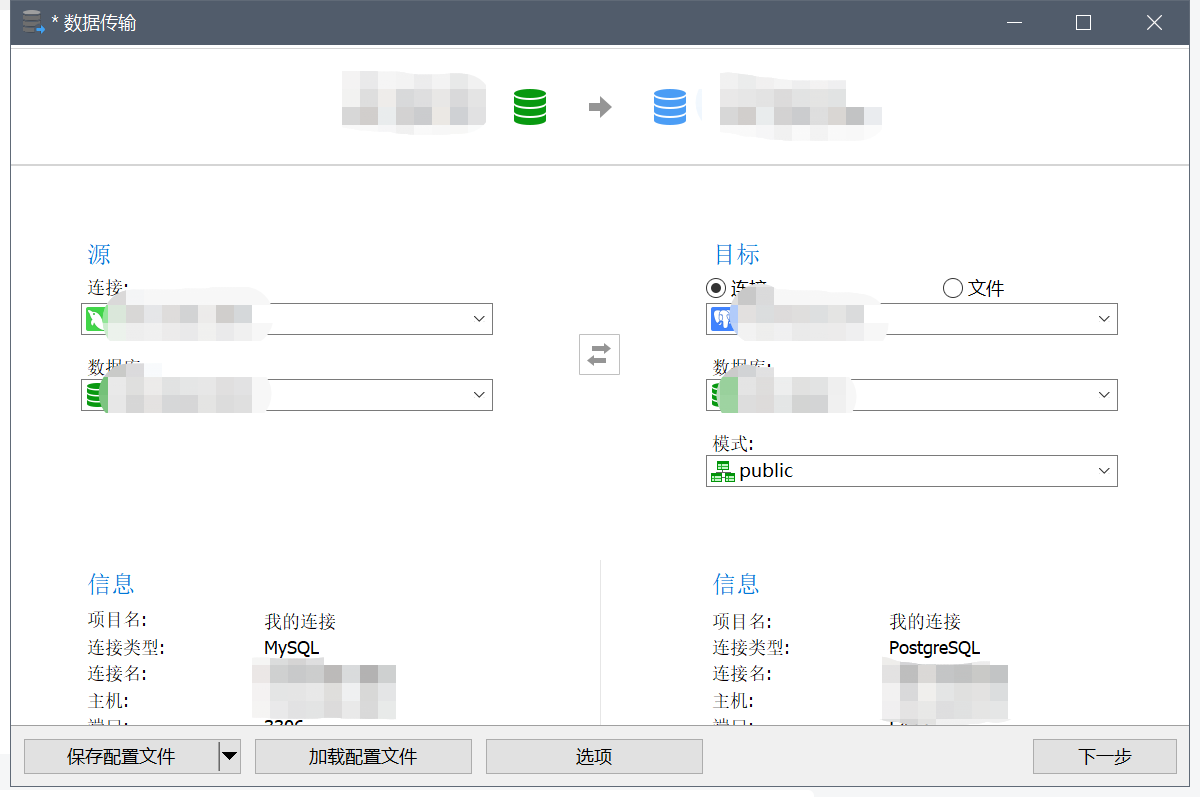
Task: Click the MySQL connection icon in source dropdown
Action: [x=93, y=318]
